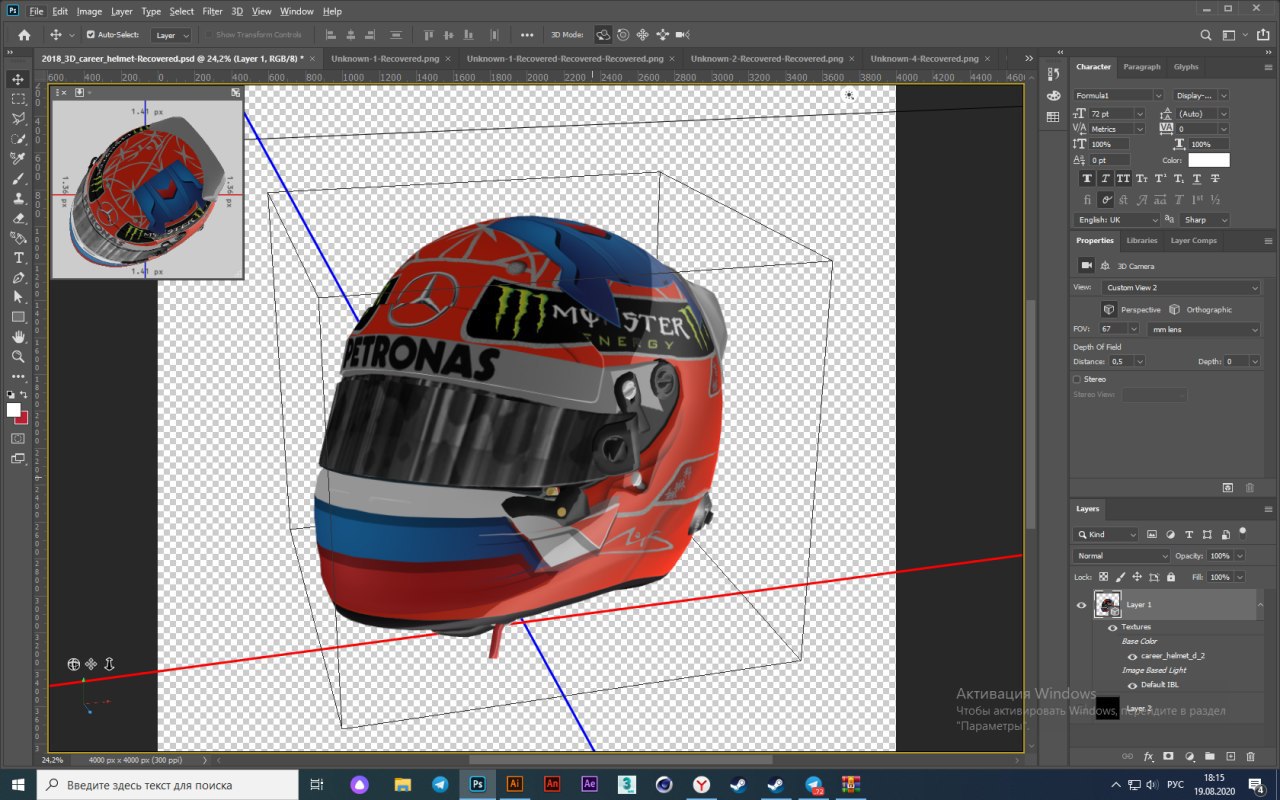Toggle Textures visibility eye icon

click(x=1113, y=627)
